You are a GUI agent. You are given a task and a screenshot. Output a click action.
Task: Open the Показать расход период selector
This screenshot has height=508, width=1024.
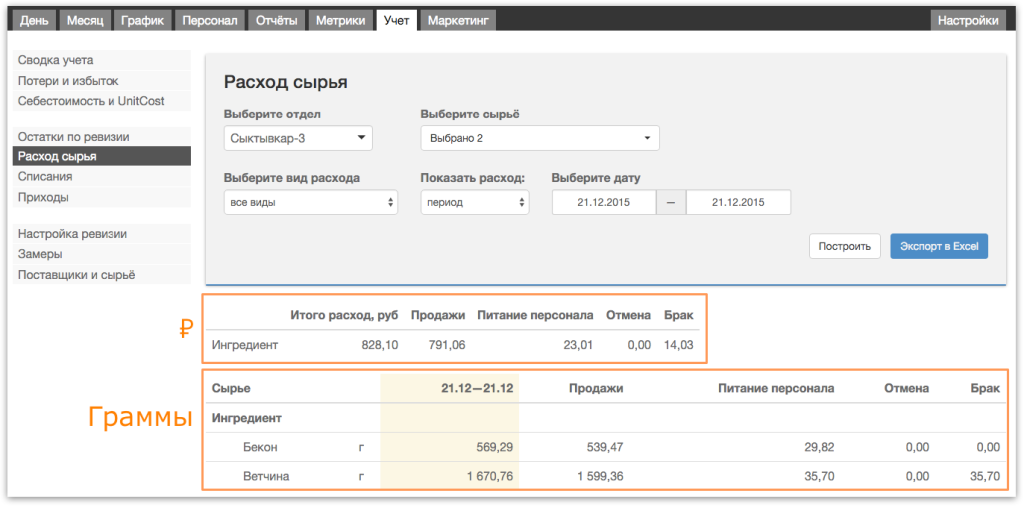pyautogui.click(x=475, y=202)
